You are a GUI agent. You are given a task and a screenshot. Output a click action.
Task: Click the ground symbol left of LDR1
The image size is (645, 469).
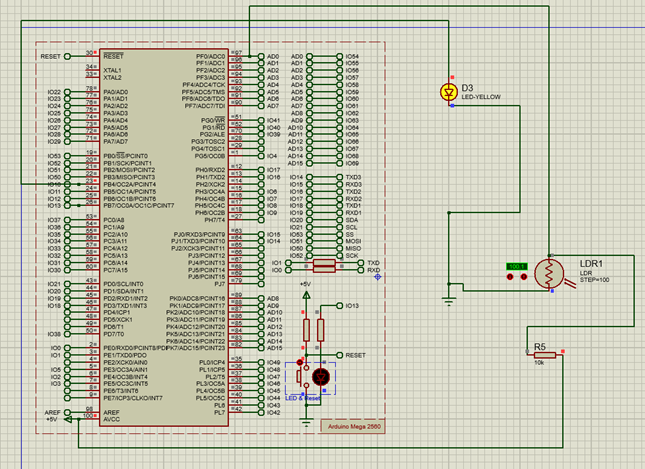coord(449,297)
